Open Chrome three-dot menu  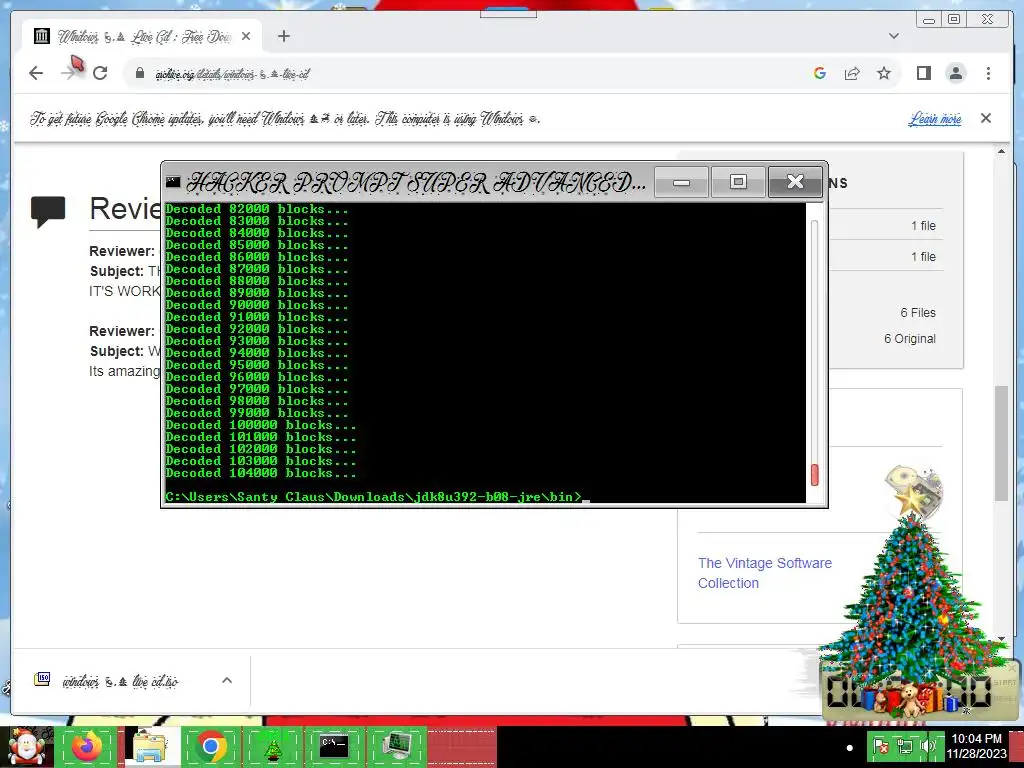pyautogui.click(x=988, y=73)
